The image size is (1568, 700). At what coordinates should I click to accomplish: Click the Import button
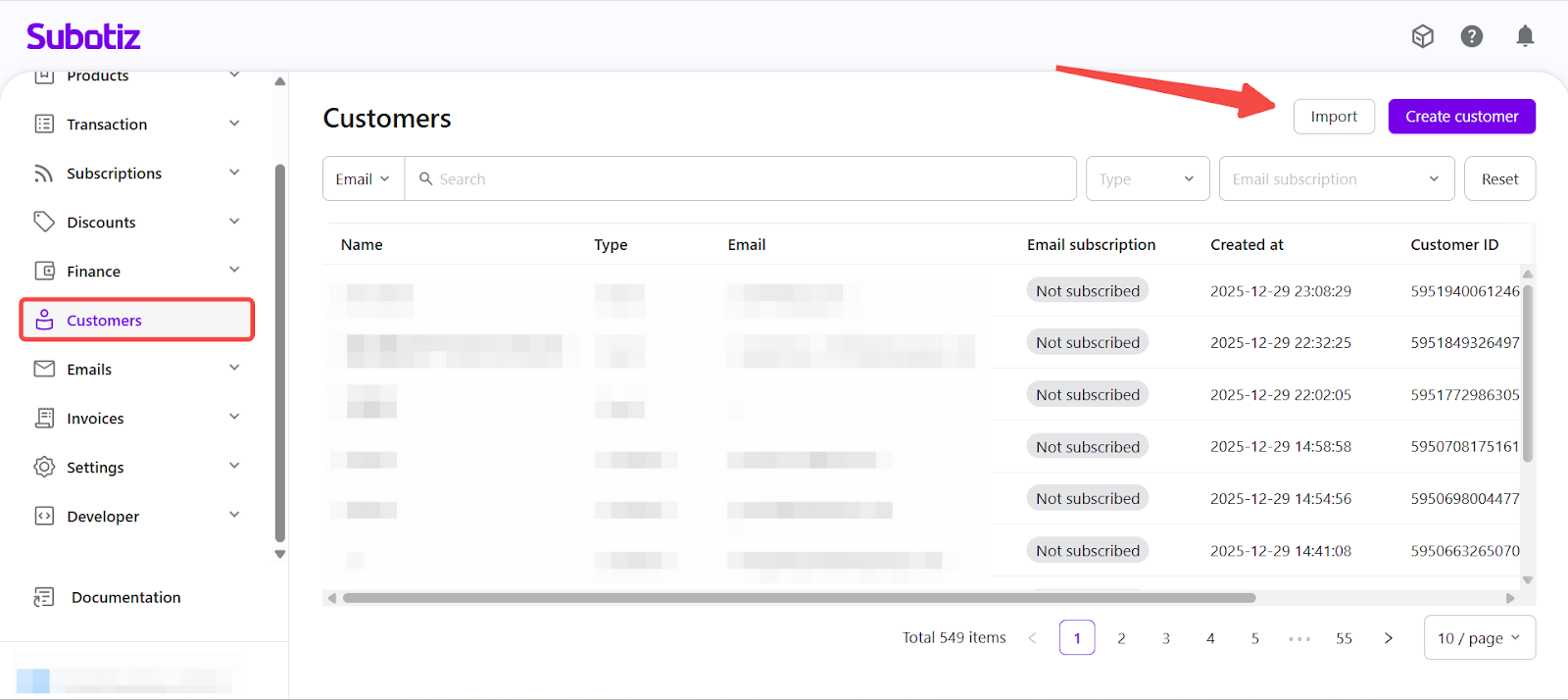pyautogui.click(x=1334, y=117)
